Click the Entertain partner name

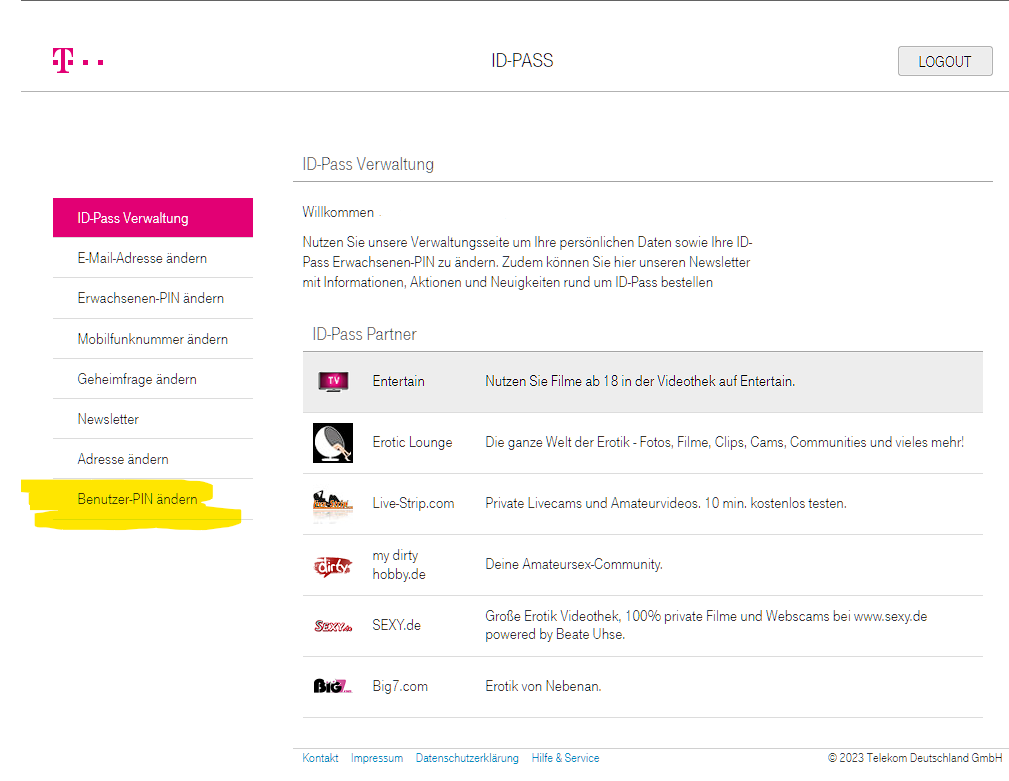(398, 381)
